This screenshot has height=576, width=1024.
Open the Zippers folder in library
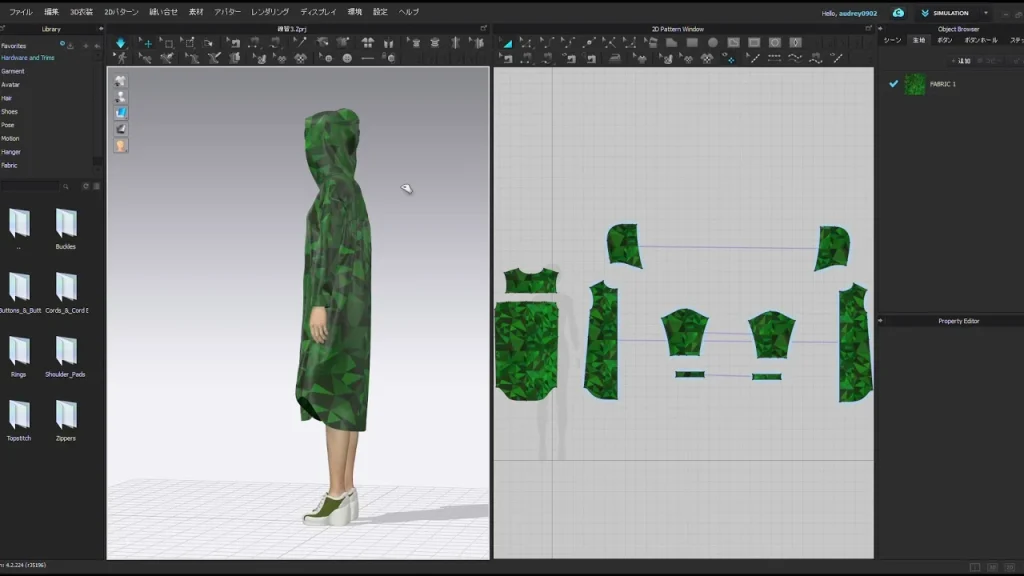point(66,416)
